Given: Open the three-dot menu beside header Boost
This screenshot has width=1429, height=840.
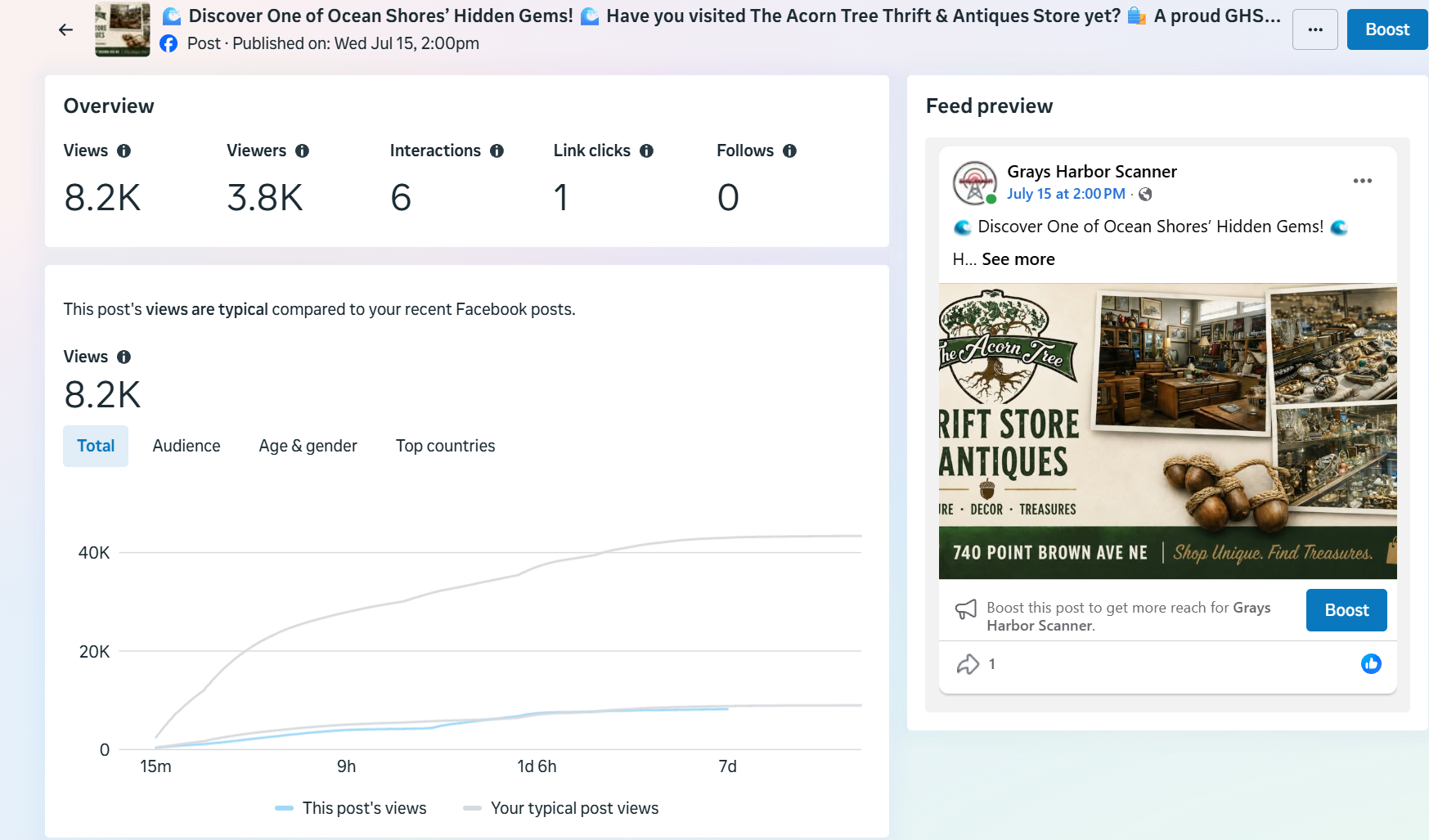Looking at the screenshot, I should click(x=1315, y=29).
